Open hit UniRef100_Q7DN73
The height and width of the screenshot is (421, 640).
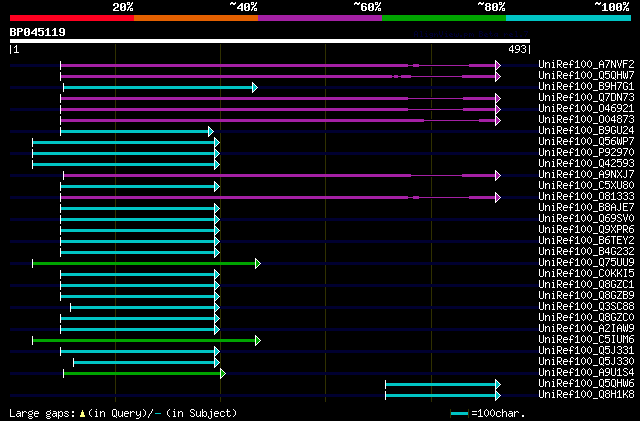586,98
